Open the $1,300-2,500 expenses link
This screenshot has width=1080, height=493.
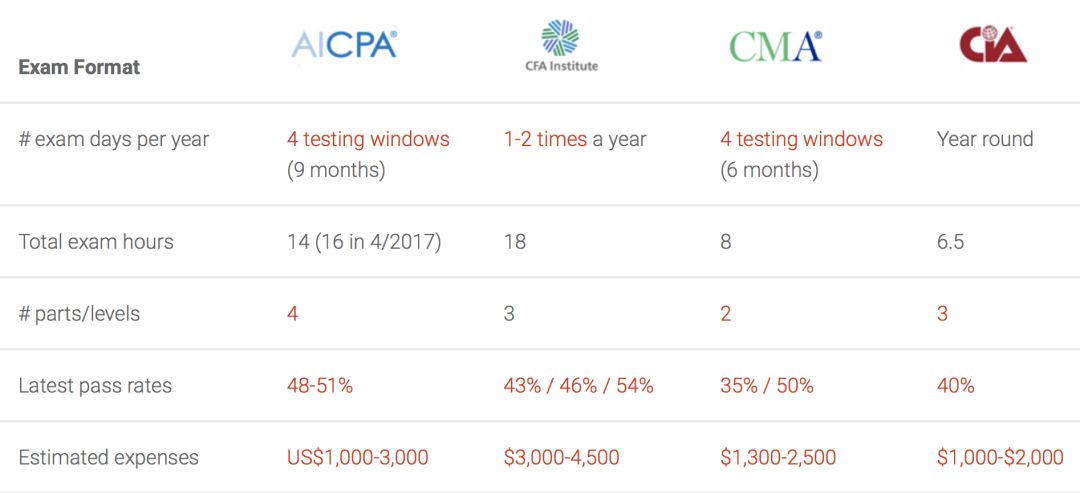[778, 457]
